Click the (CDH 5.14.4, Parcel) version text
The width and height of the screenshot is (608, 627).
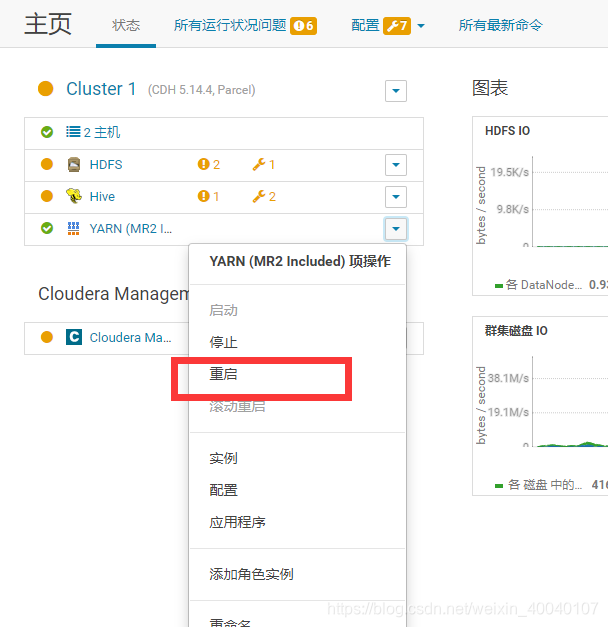click(202, 90)
